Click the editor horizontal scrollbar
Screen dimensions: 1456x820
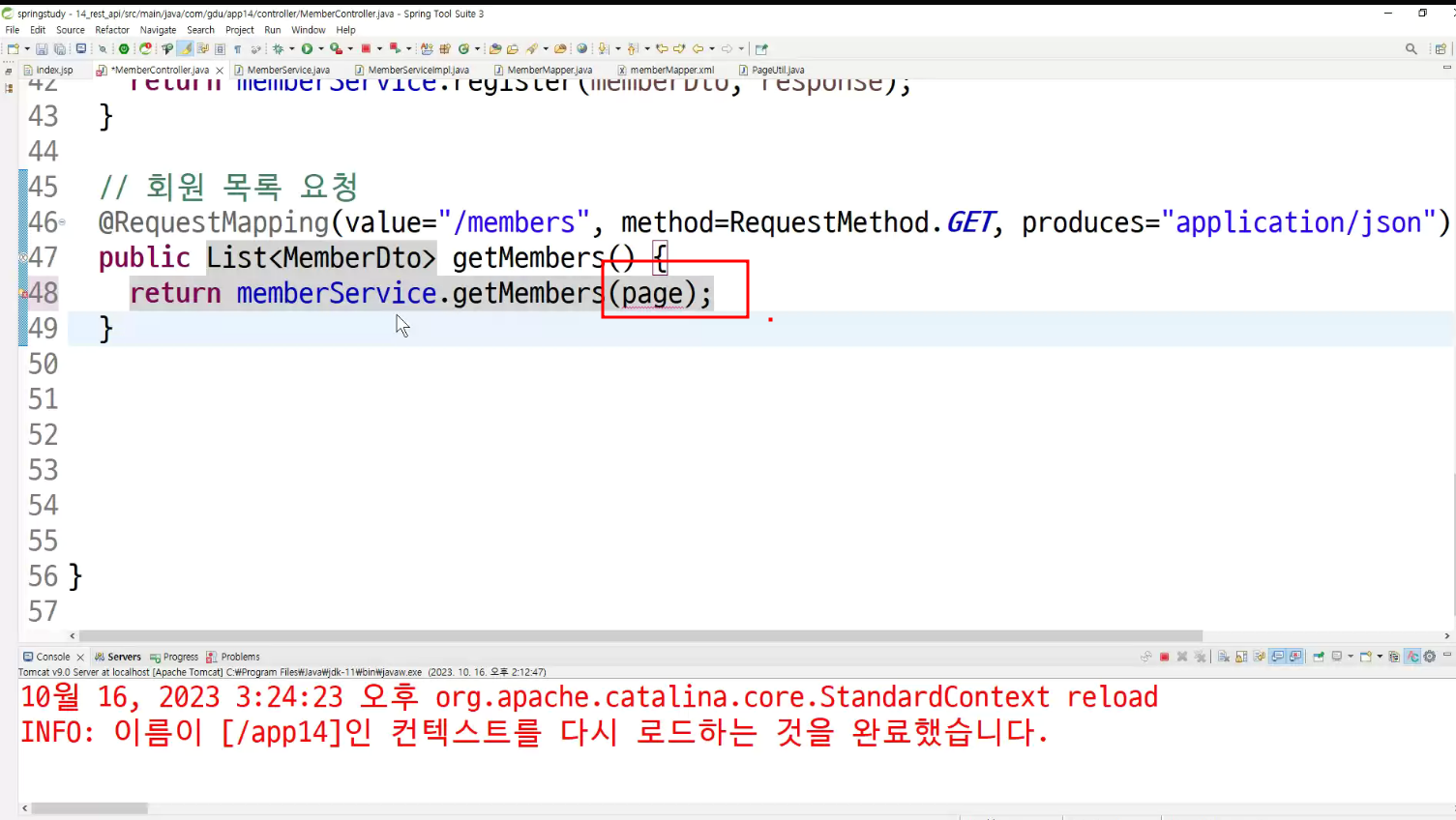[640, 636]
